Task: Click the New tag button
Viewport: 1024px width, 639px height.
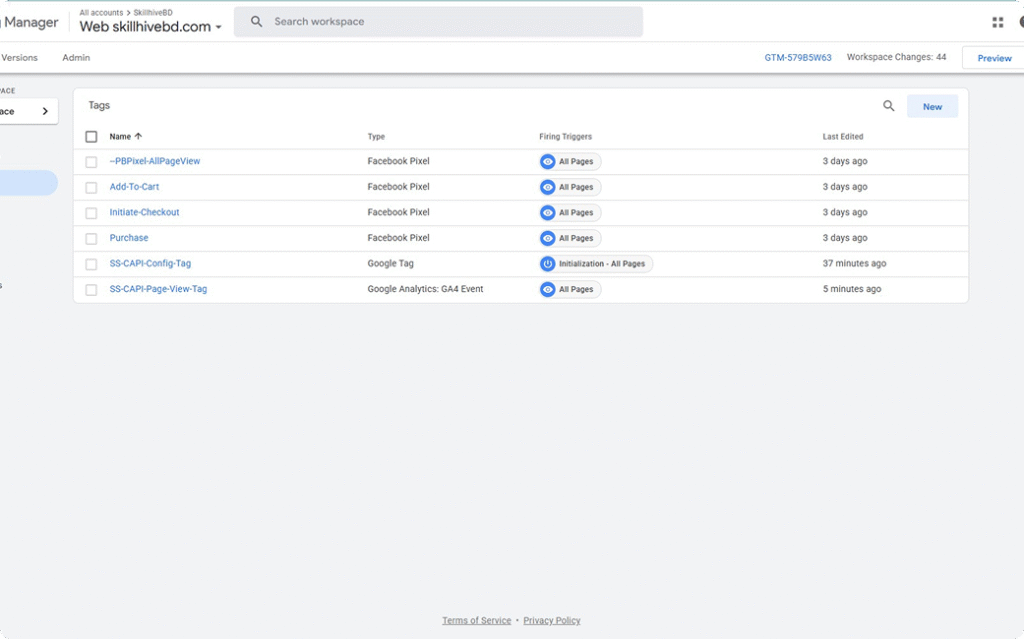Action: pos(932,106)
